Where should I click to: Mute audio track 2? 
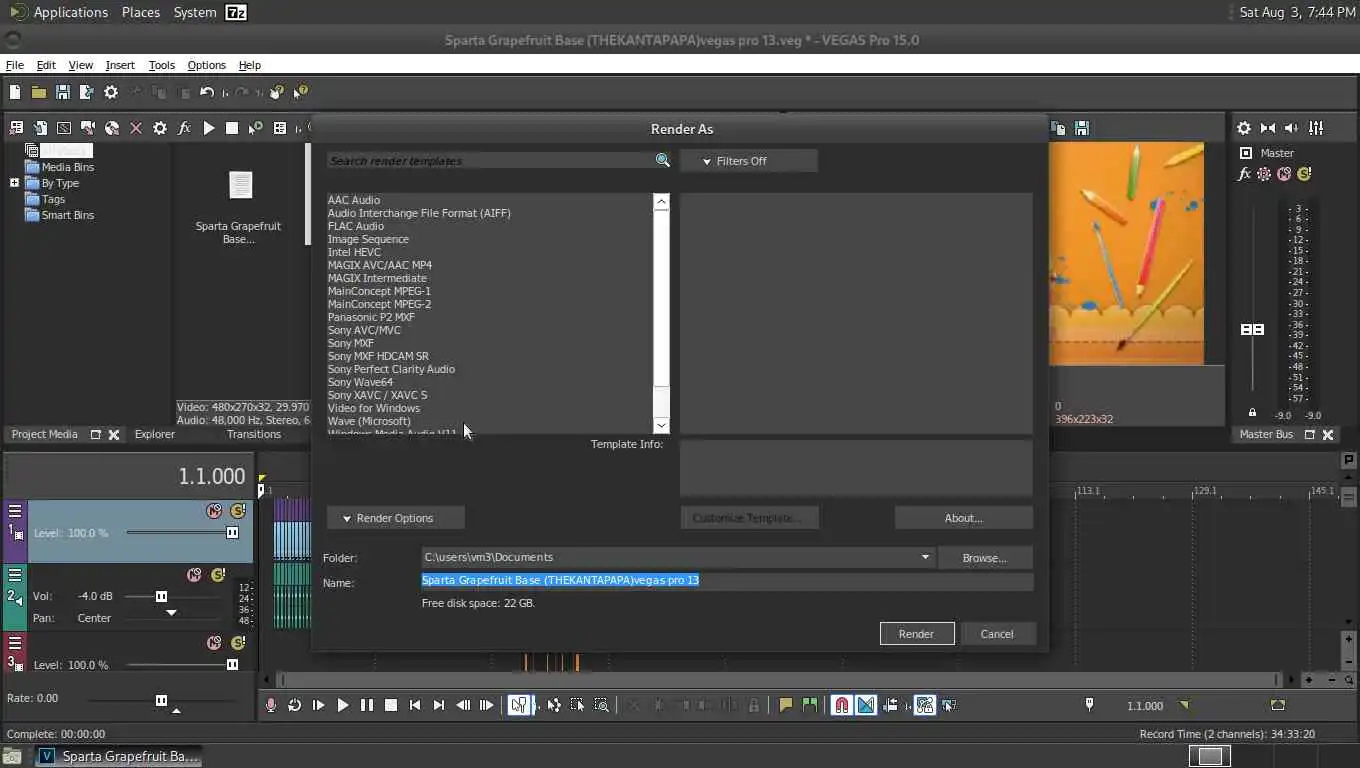tap(194, 575)
